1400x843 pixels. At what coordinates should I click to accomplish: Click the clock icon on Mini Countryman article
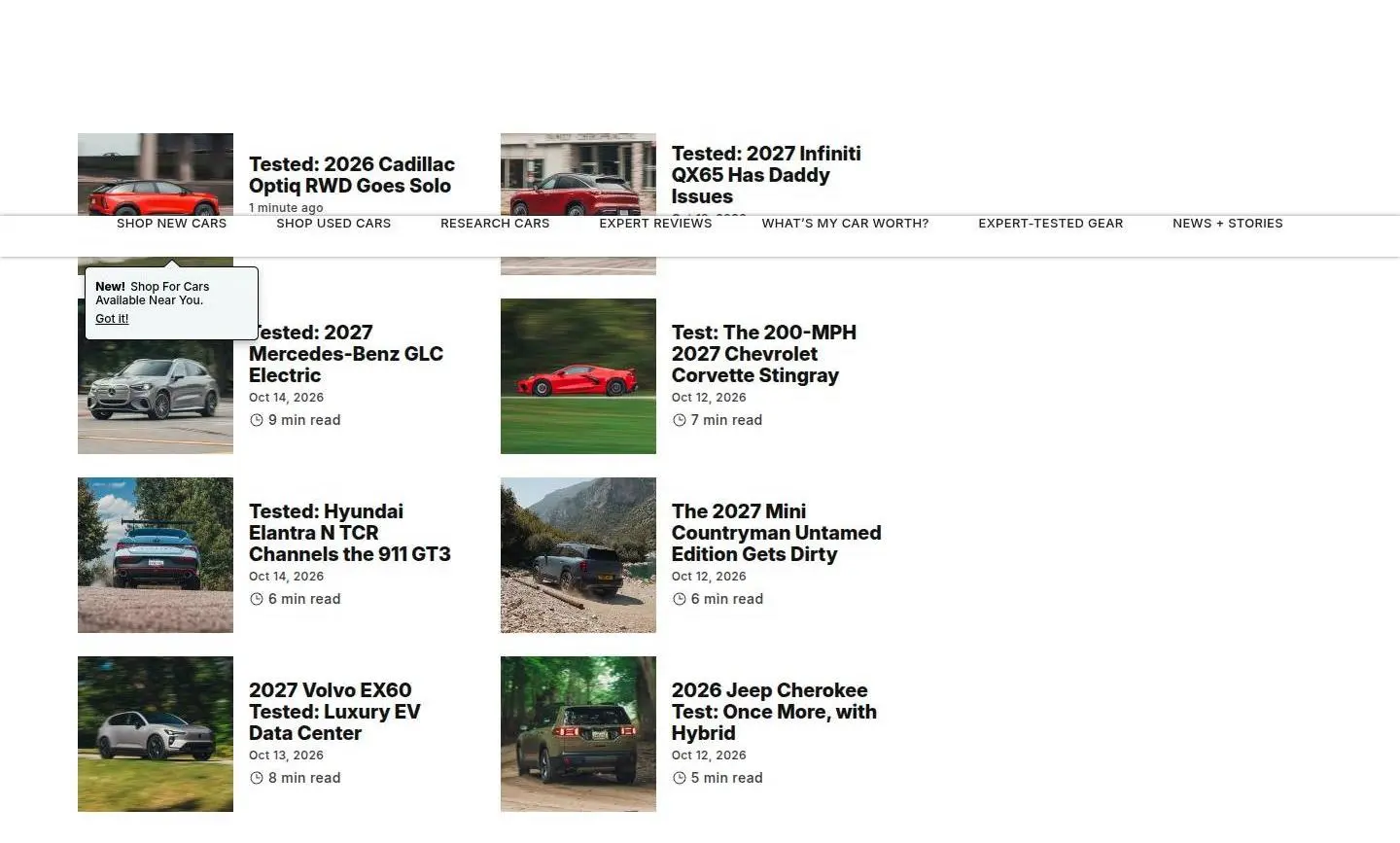coord(680,599)
